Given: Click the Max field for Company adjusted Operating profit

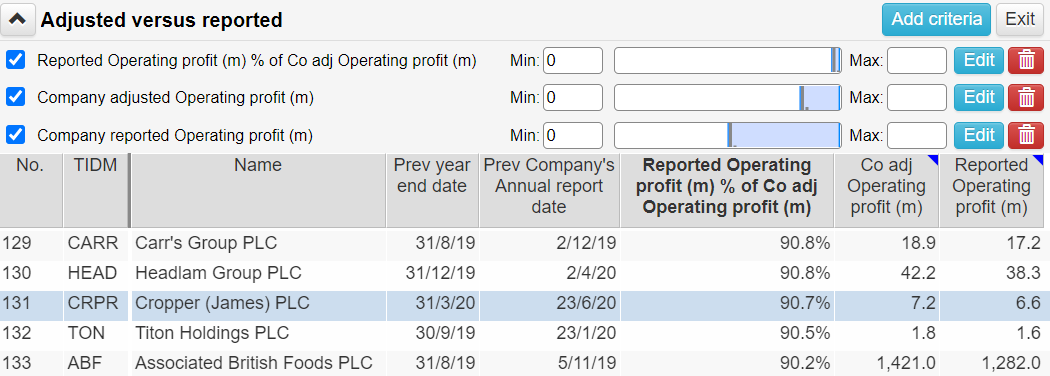Looking at the screenshot, I should 917,98.
